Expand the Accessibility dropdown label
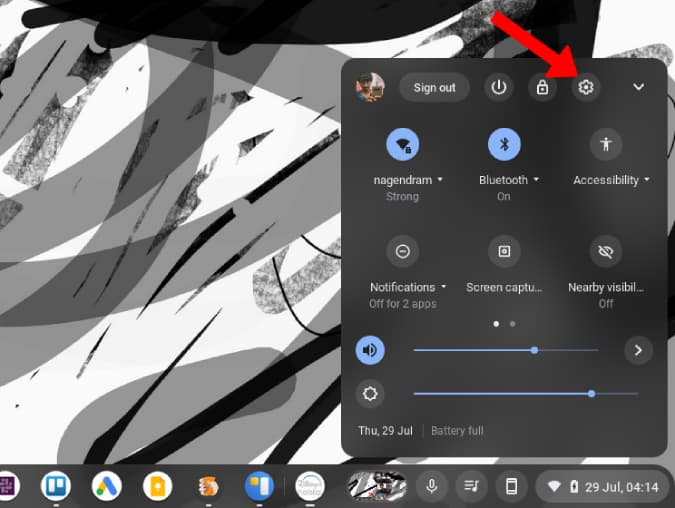 611,180
